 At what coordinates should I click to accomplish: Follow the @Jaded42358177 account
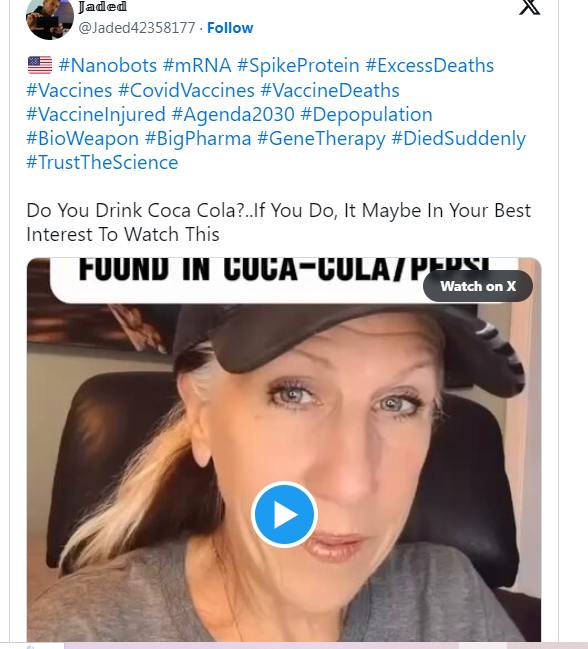click(x=230, y=28)
